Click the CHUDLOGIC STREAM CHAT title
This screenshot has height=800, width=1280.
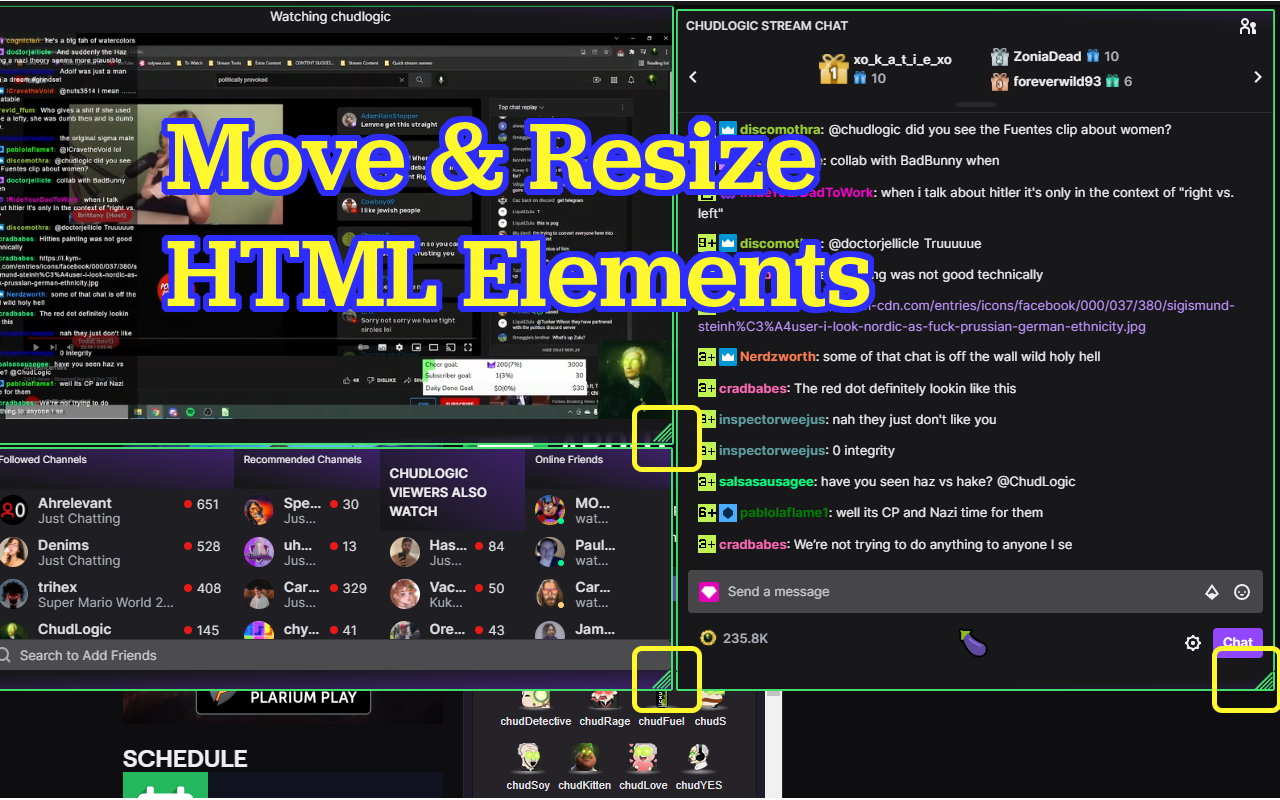point(767,26)
